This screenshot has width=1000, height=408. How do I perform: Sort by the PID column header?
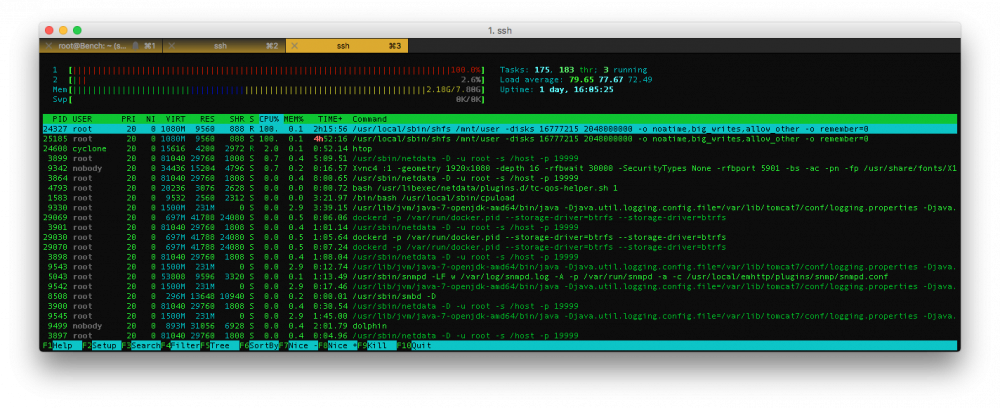pos(61,119)
